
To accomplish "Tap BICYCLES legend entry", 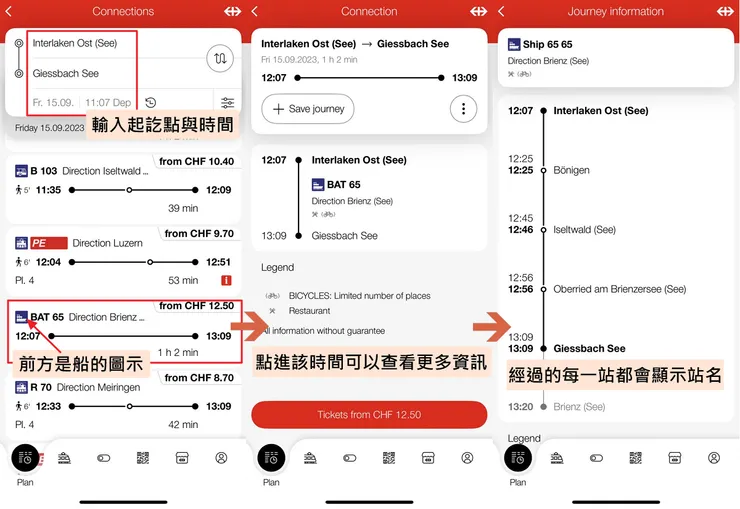I will tap(348, 296).
